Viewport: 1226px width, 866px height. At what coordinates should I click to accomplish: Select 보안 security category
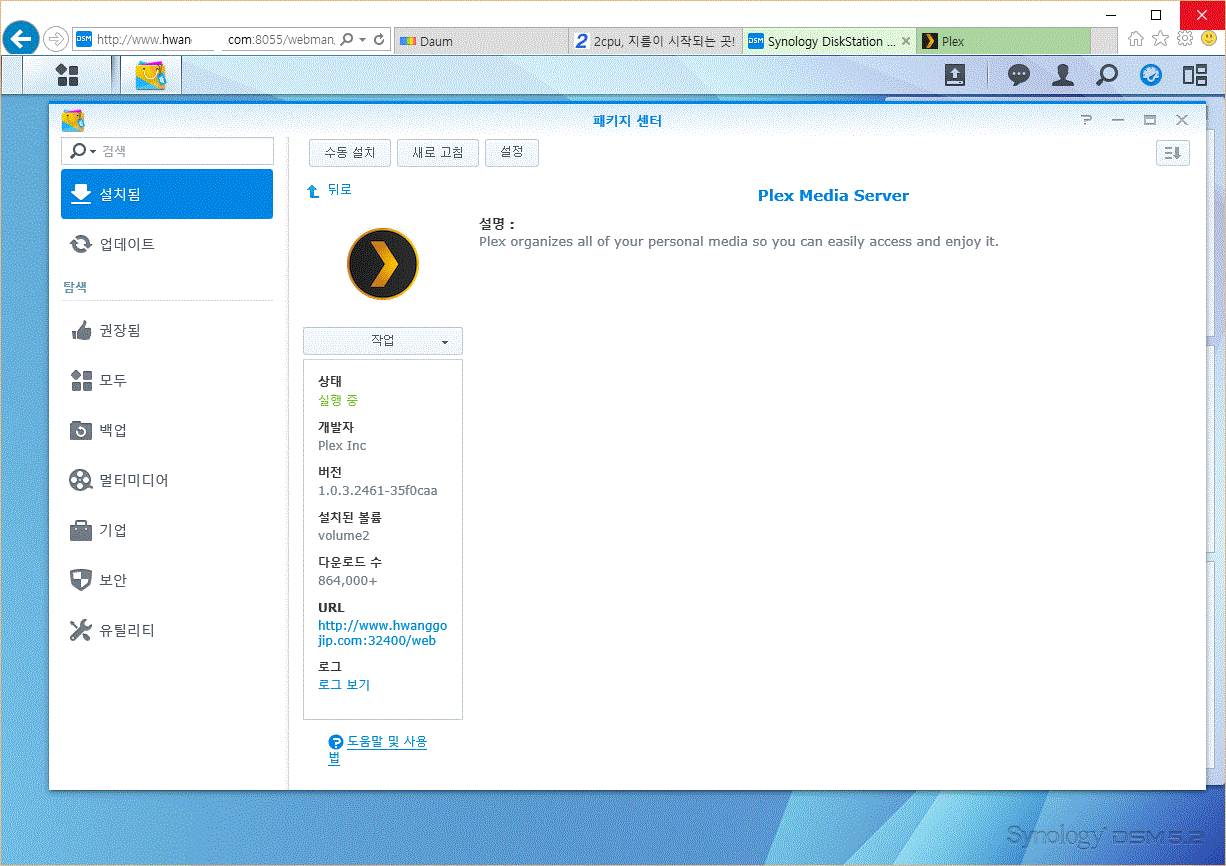coord(167,580)
